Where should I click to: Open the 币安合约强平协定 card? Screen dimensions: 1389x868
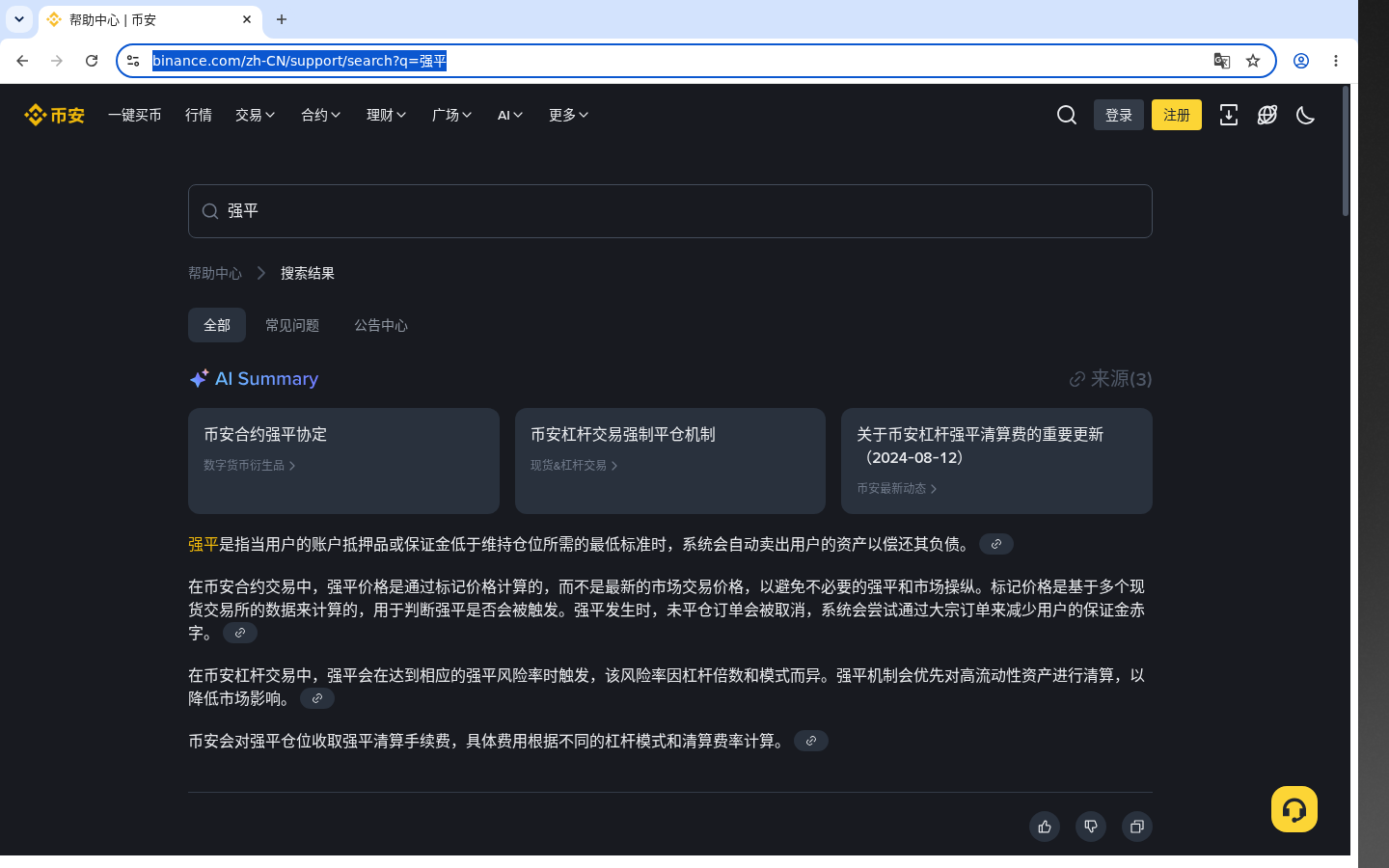click(x=343, y=461)
